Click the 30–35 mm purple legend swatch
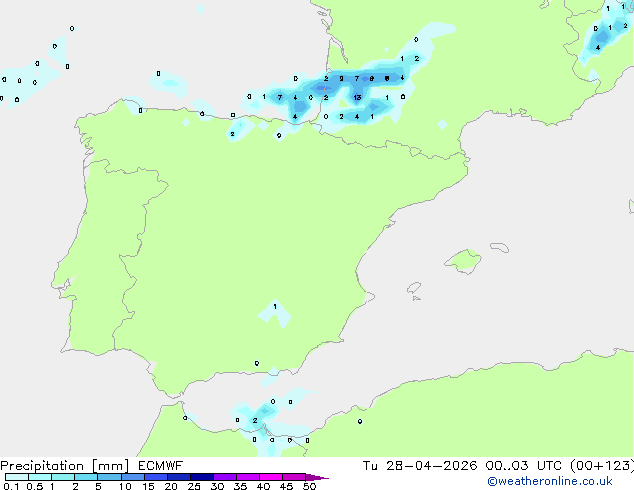The width and height of the screenshot is (634, 490). pos(225,477)
